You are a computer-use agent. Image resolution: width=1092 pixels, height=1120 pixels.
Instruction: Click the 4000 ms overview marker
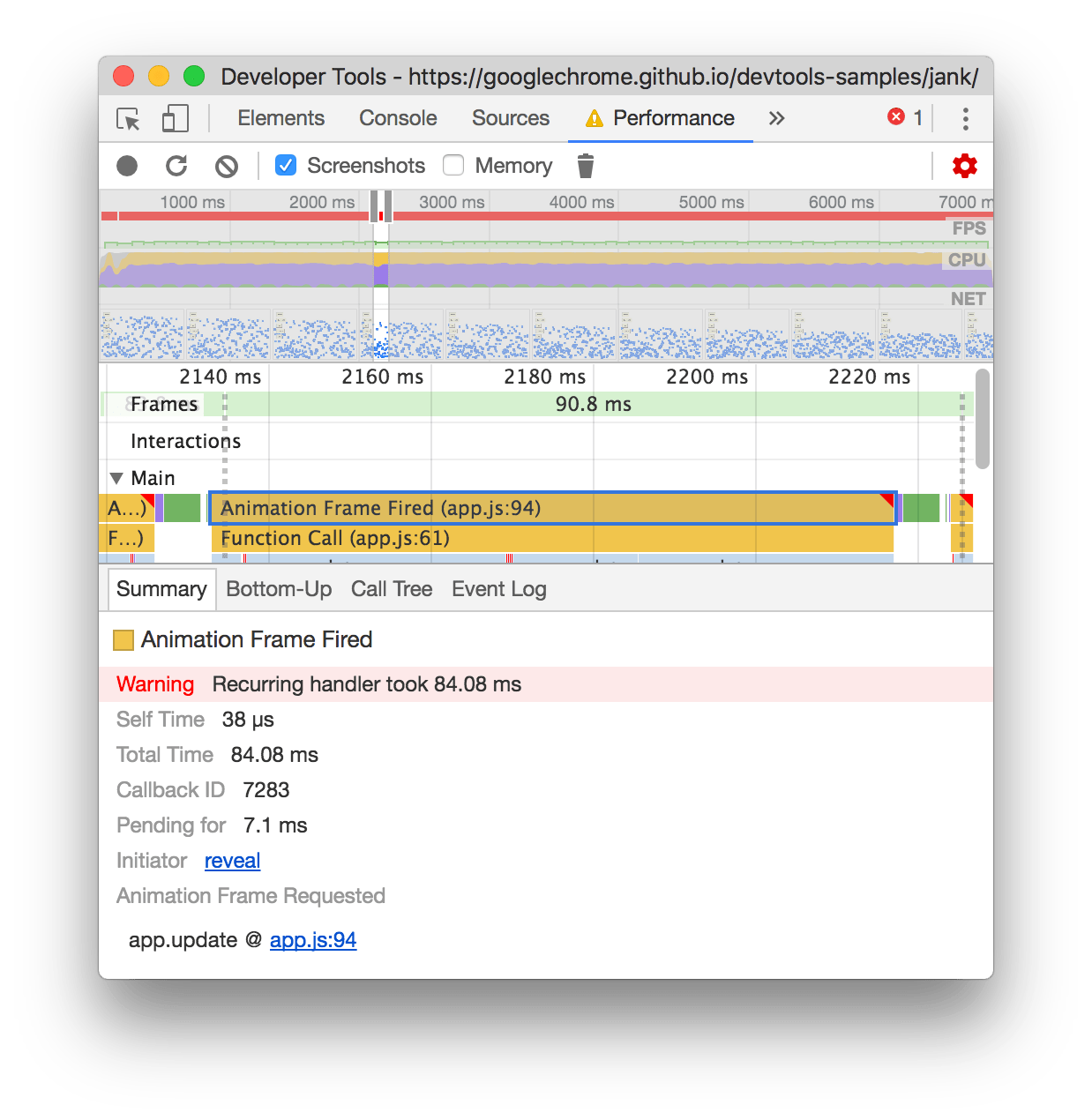581,202
